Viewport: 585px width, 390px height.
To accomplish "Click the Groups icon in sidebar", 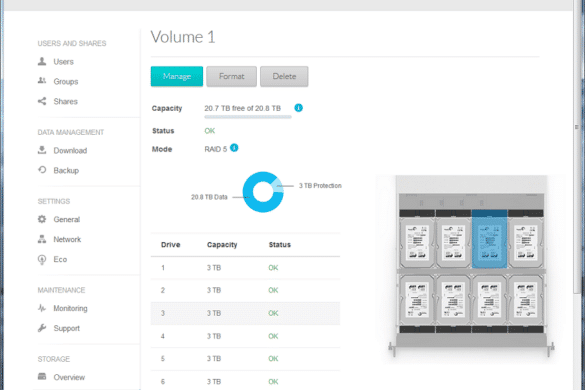I will pos(42,81).
